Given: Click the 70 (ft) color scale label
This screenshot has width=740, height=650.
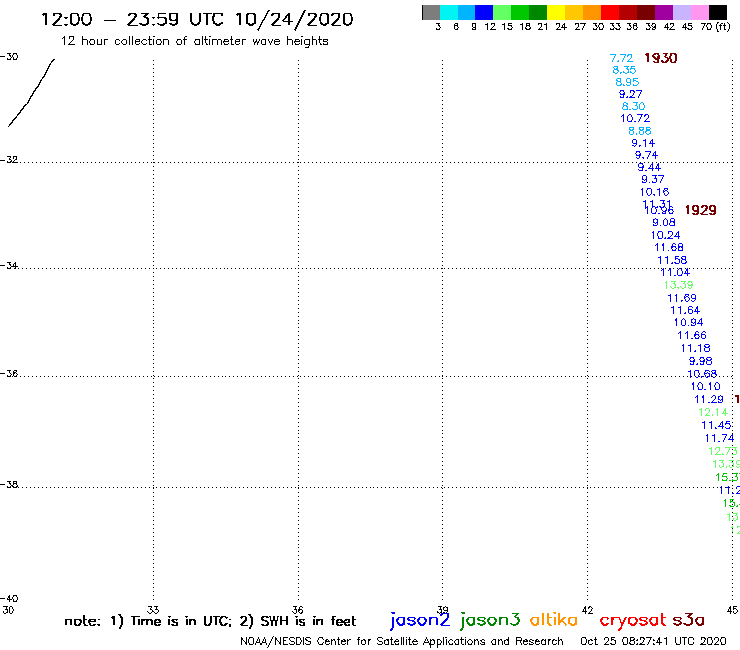Looking at the screenshot, I should pyautogui.click(x=715, y=26).
